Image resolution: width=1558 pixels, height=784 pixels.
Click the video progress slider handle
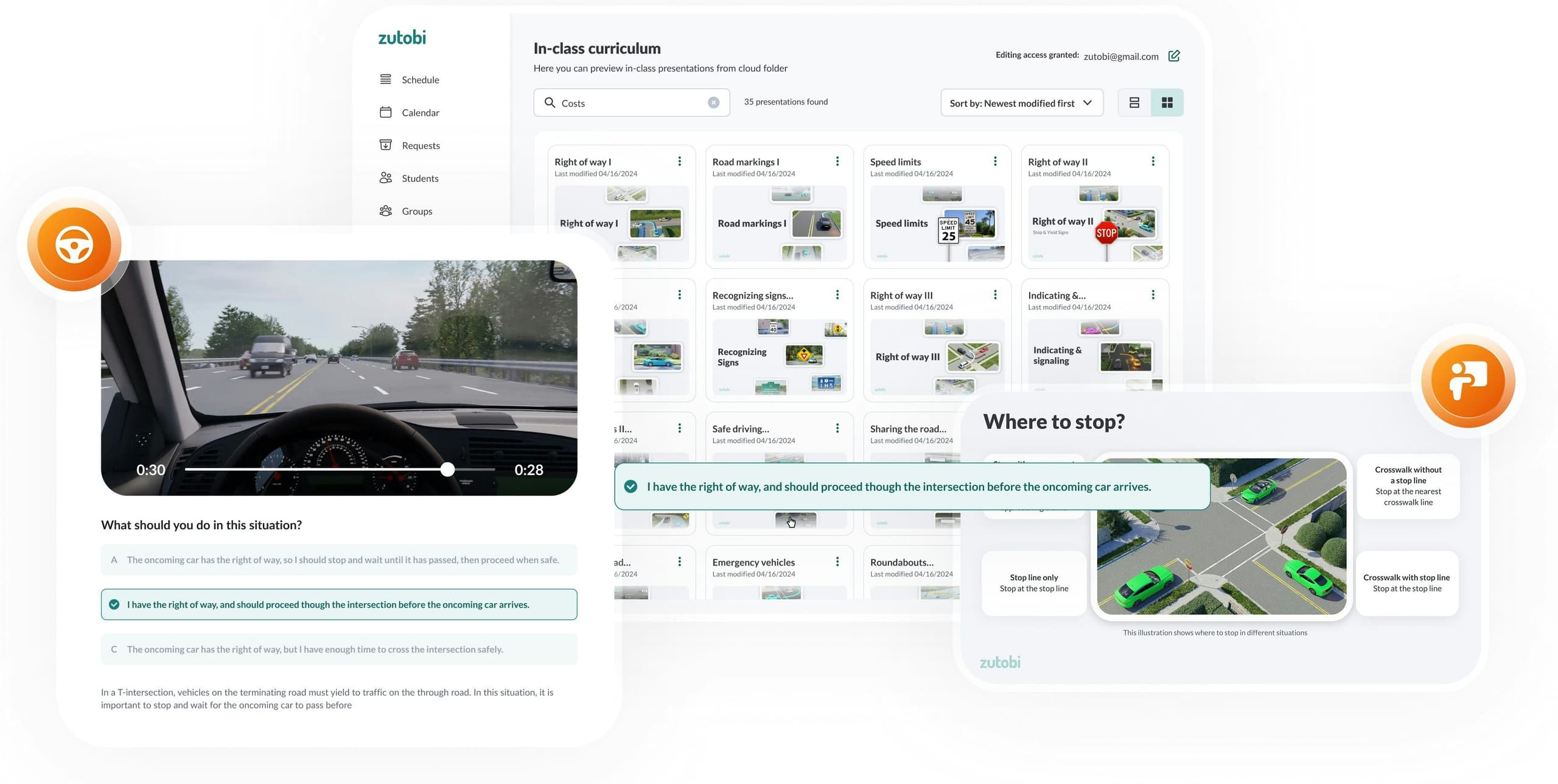coord(447,469)
